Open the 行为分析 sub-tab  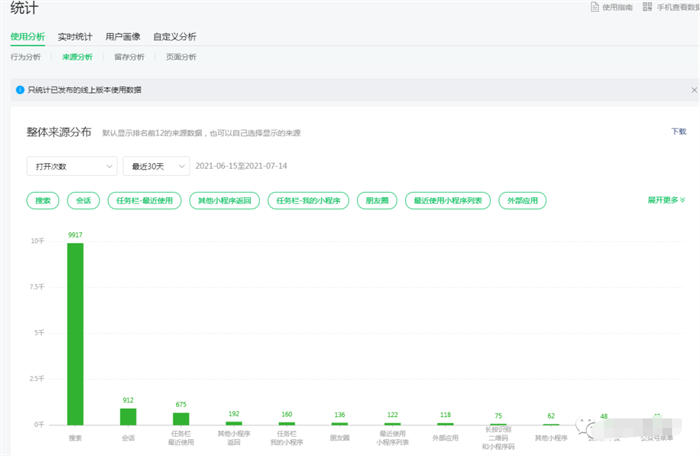(x=26, y=57)
